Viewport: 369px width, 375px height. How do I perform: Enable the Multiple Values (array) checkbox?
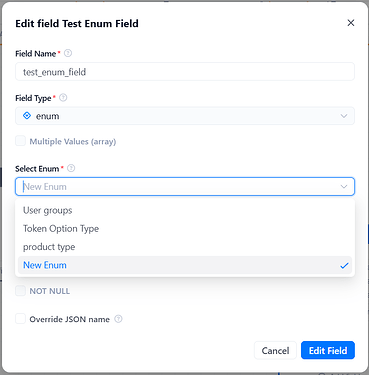coord(20,141)
